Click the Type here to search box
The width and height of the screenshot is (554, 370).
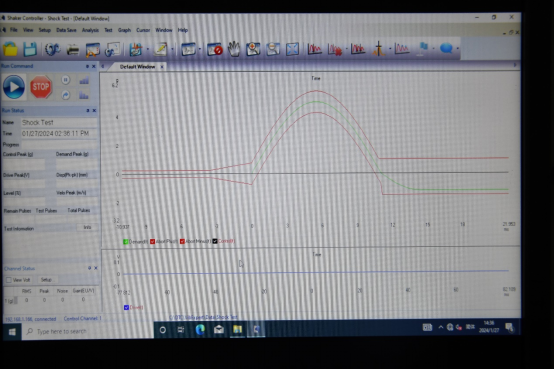click(88, 331)
